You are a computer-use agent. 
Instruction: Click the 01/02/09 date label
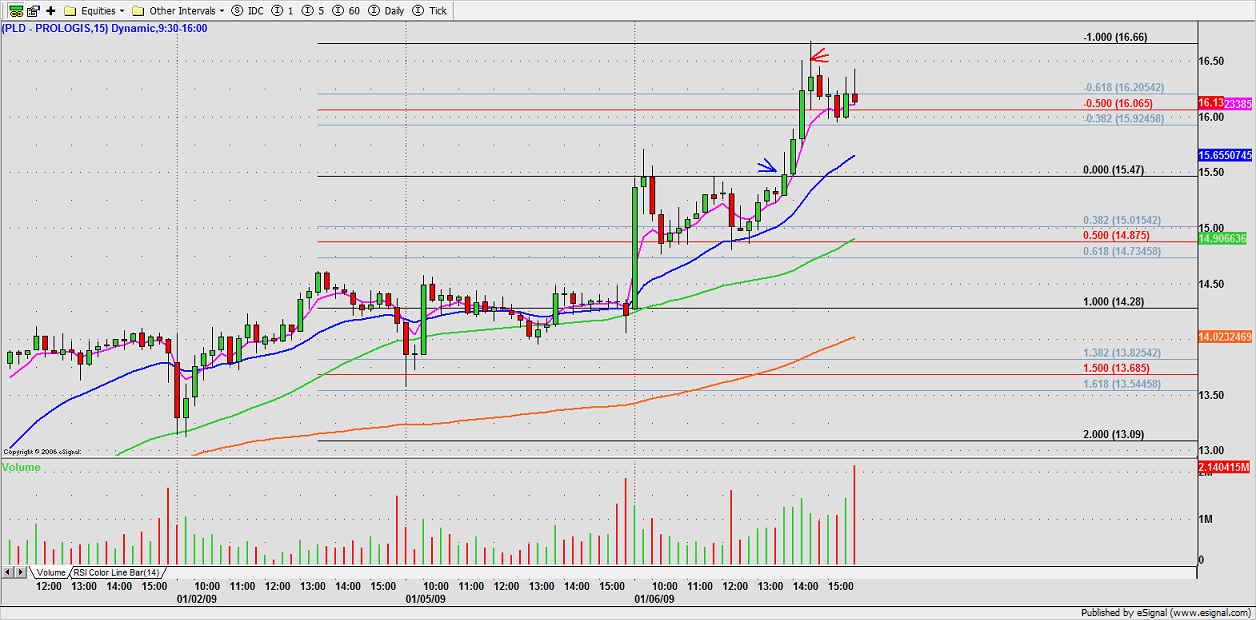(x=196, y=600)
